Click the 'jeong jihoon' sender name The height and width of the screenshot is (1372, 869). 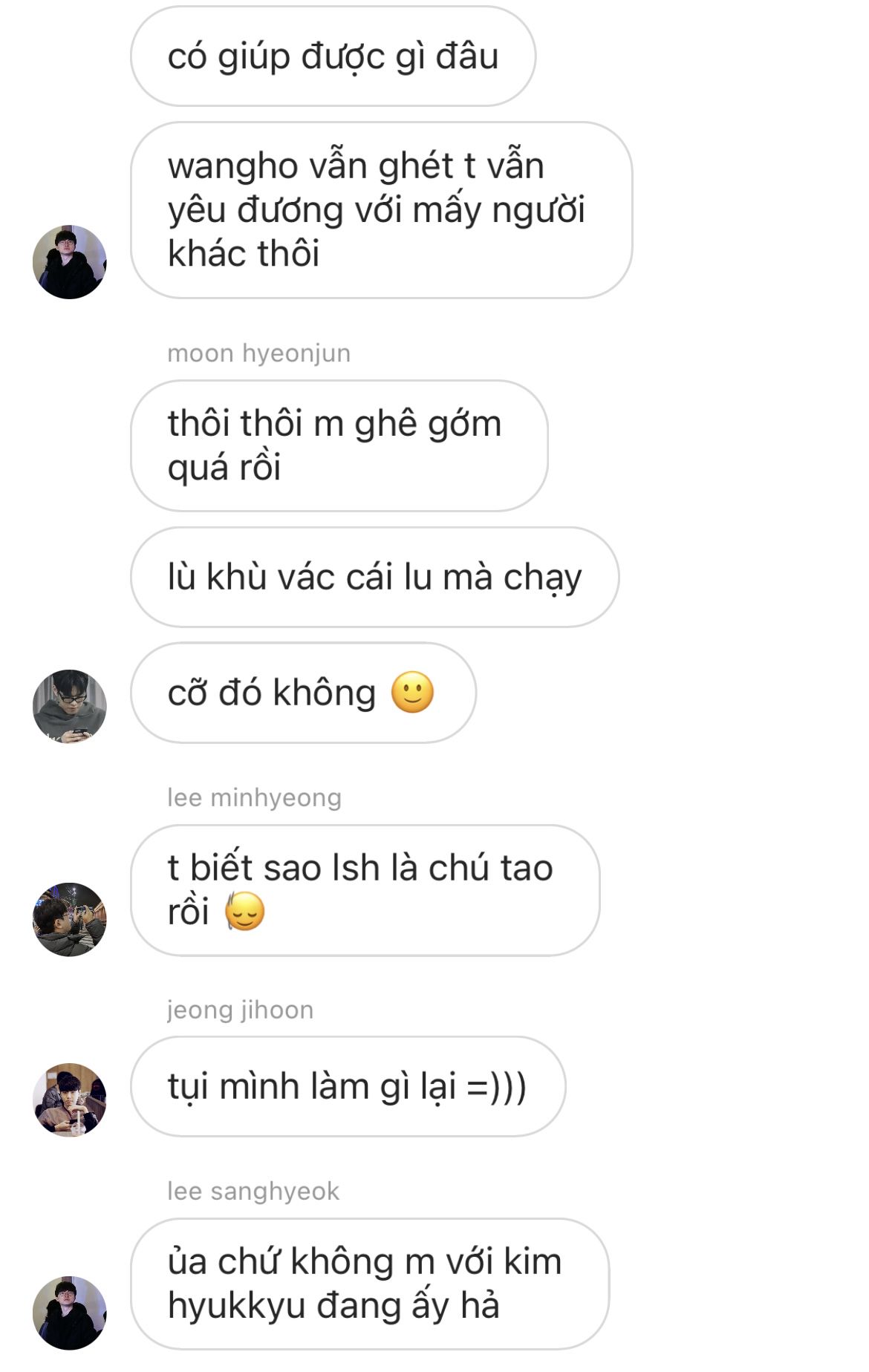click(x=241, y=1010)
